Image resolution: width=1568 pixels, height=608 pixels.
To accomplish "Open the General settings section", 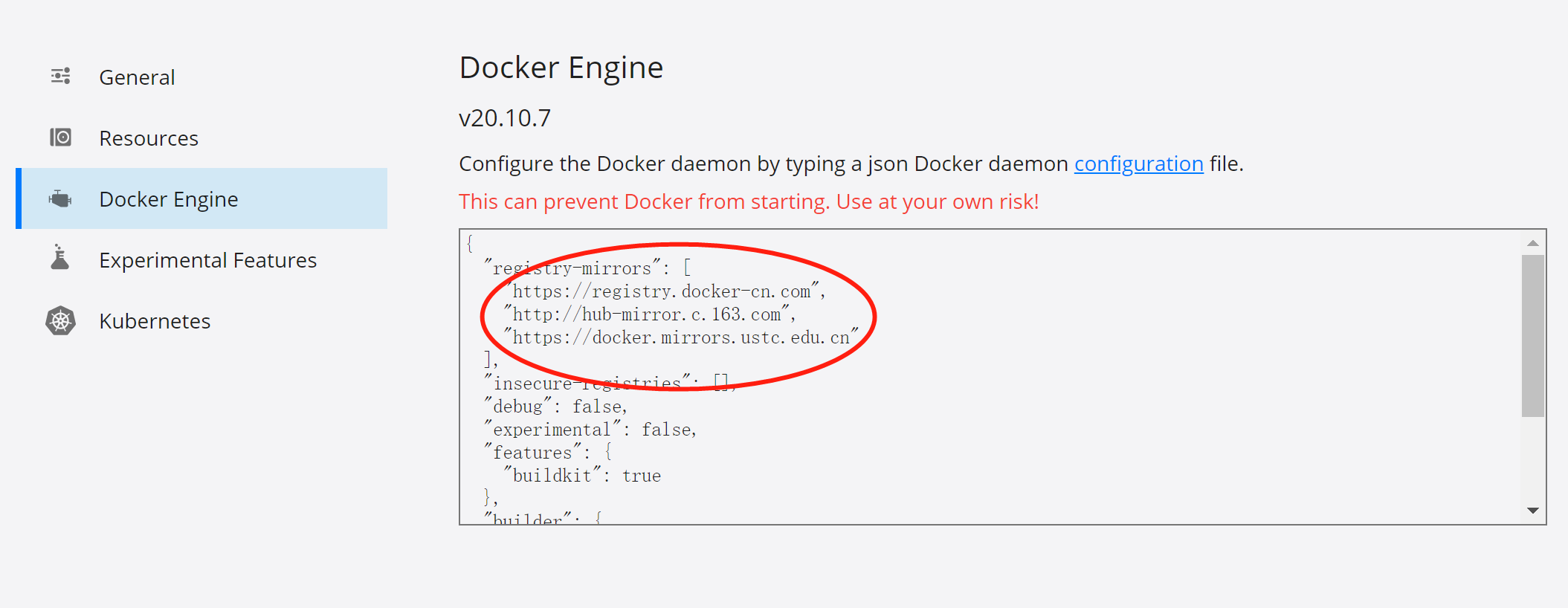I will click(x=137, y=76).
